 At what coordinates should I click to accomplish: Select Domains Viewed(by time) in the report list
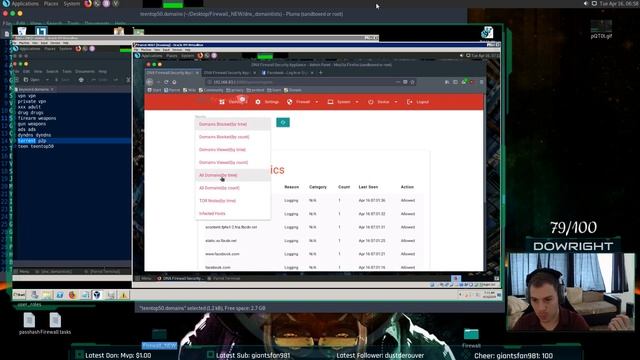point(233,150)
